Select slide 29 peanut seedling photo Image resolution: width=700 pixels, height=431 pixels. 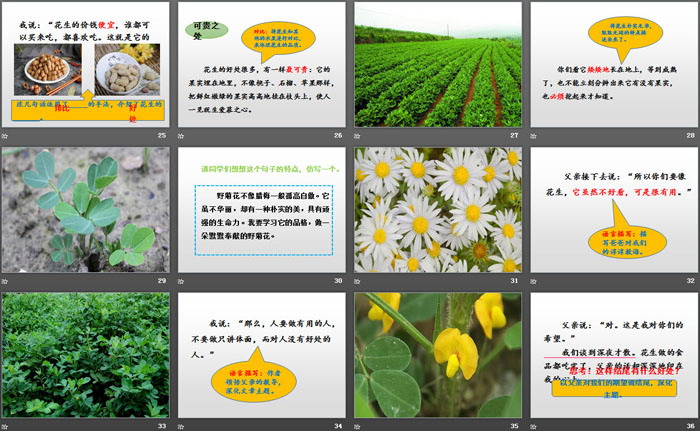click(x=85, y=210)
